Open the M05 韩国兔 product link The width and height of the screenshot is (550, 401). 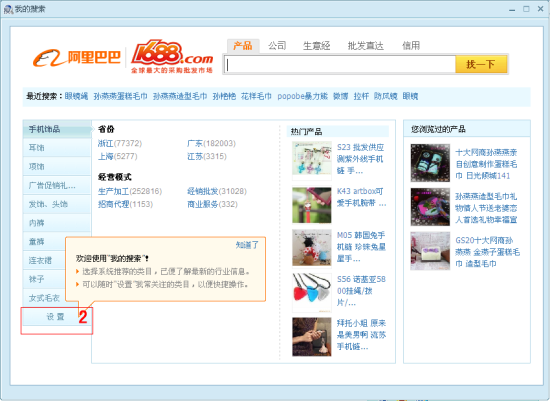pos(361,247)
